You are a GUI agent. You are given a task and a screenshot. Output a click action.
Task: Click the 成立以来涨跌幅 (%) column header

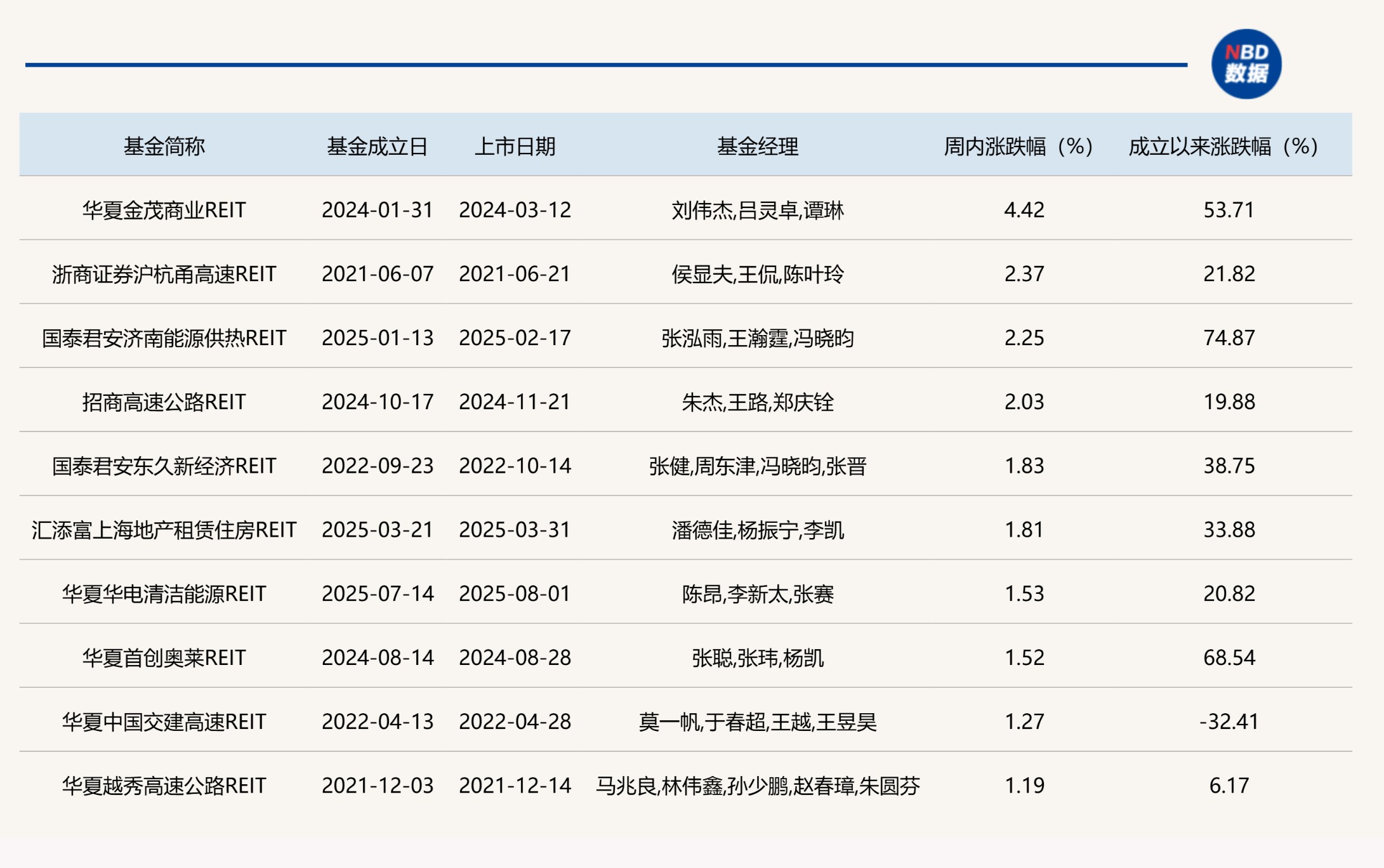coord(1223,147)
